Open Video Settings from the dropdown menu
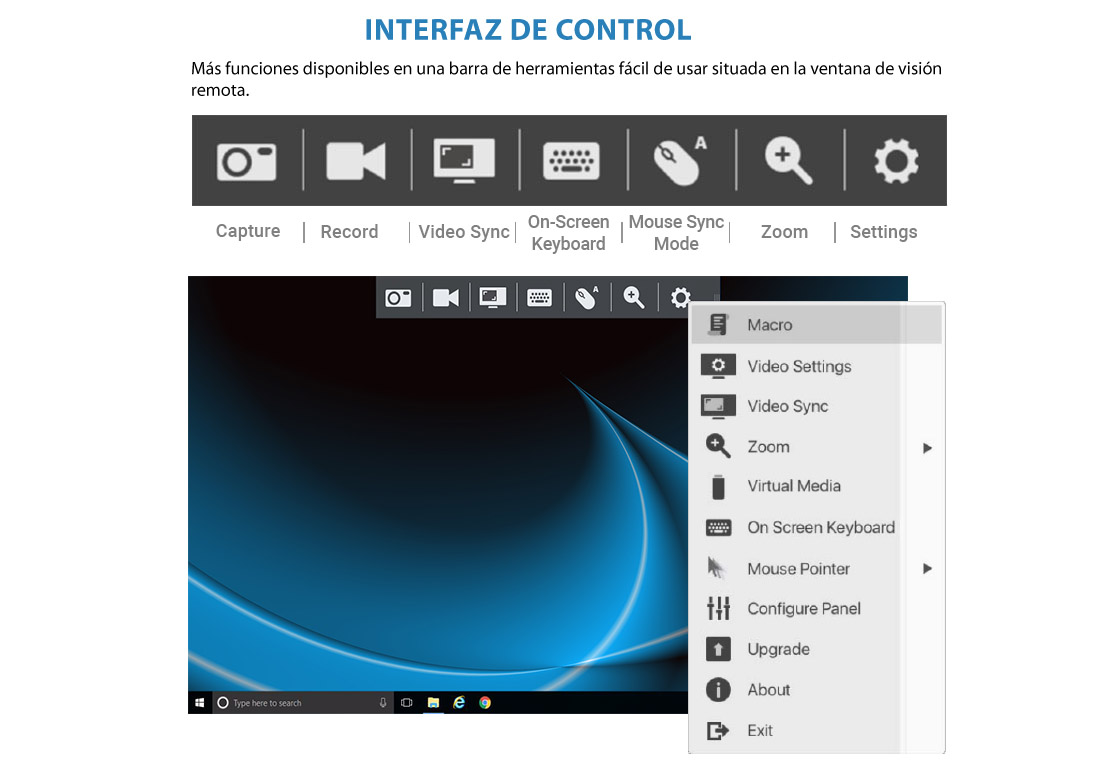The image size is (1110, 769). click(x=799, y=366)
